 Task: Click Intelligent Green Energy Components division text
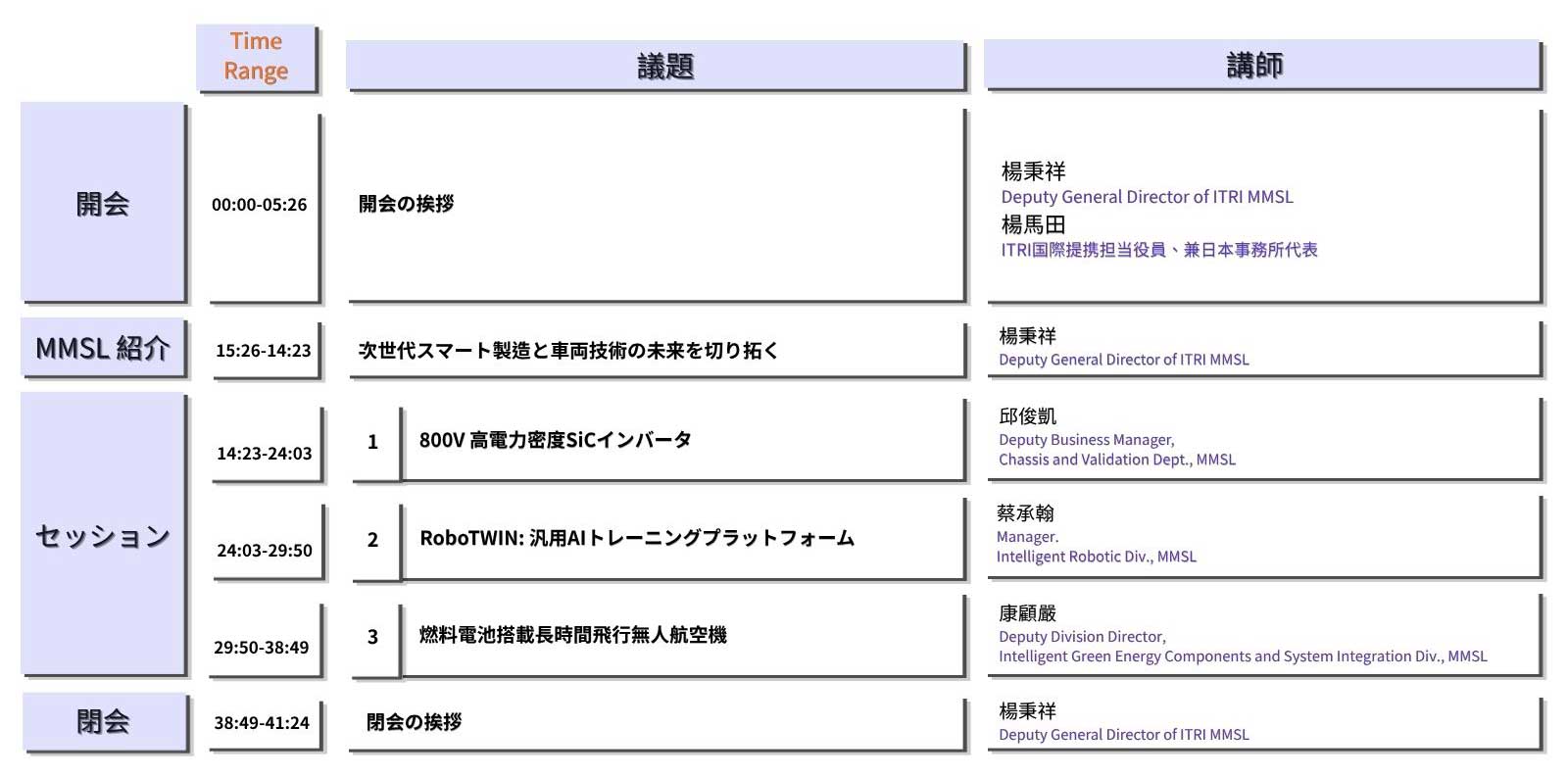coord(1243,656)
